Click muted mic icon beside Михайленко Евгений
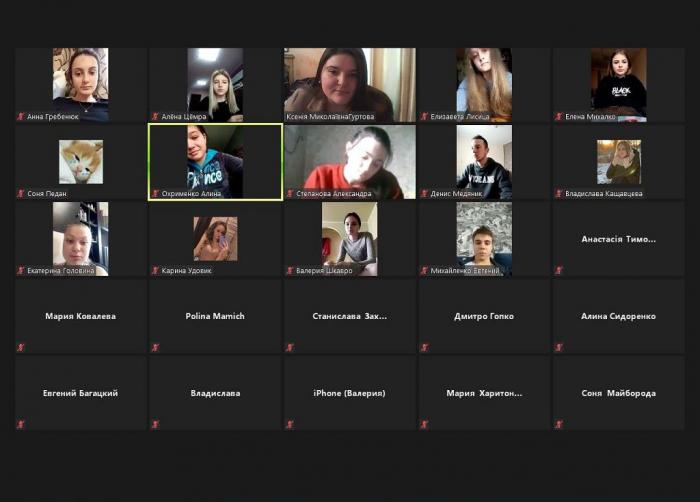The image size is (700, 502). coord(424,270)
